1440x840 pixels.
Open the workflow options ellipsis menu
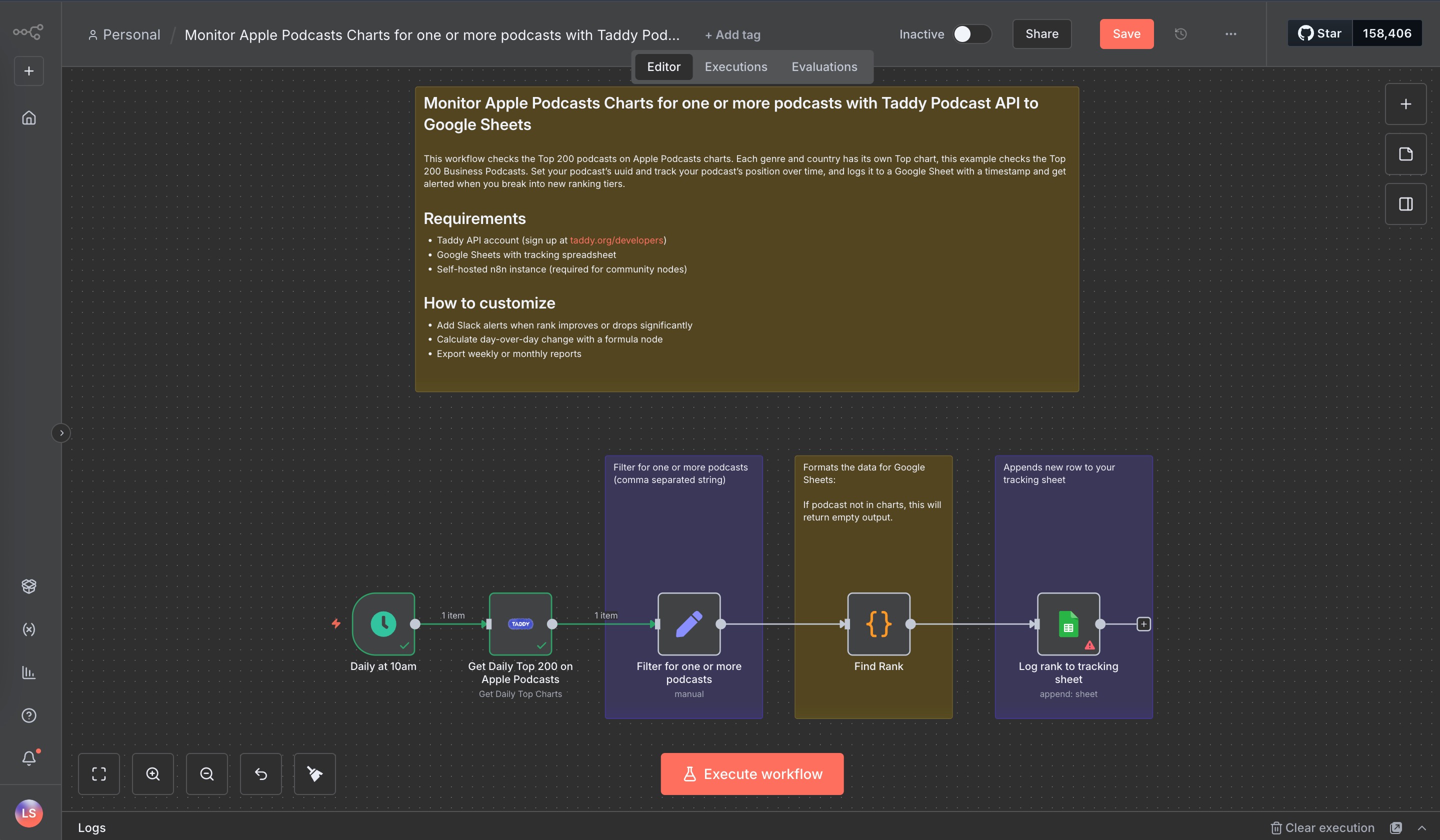(x=1231, y=33)
